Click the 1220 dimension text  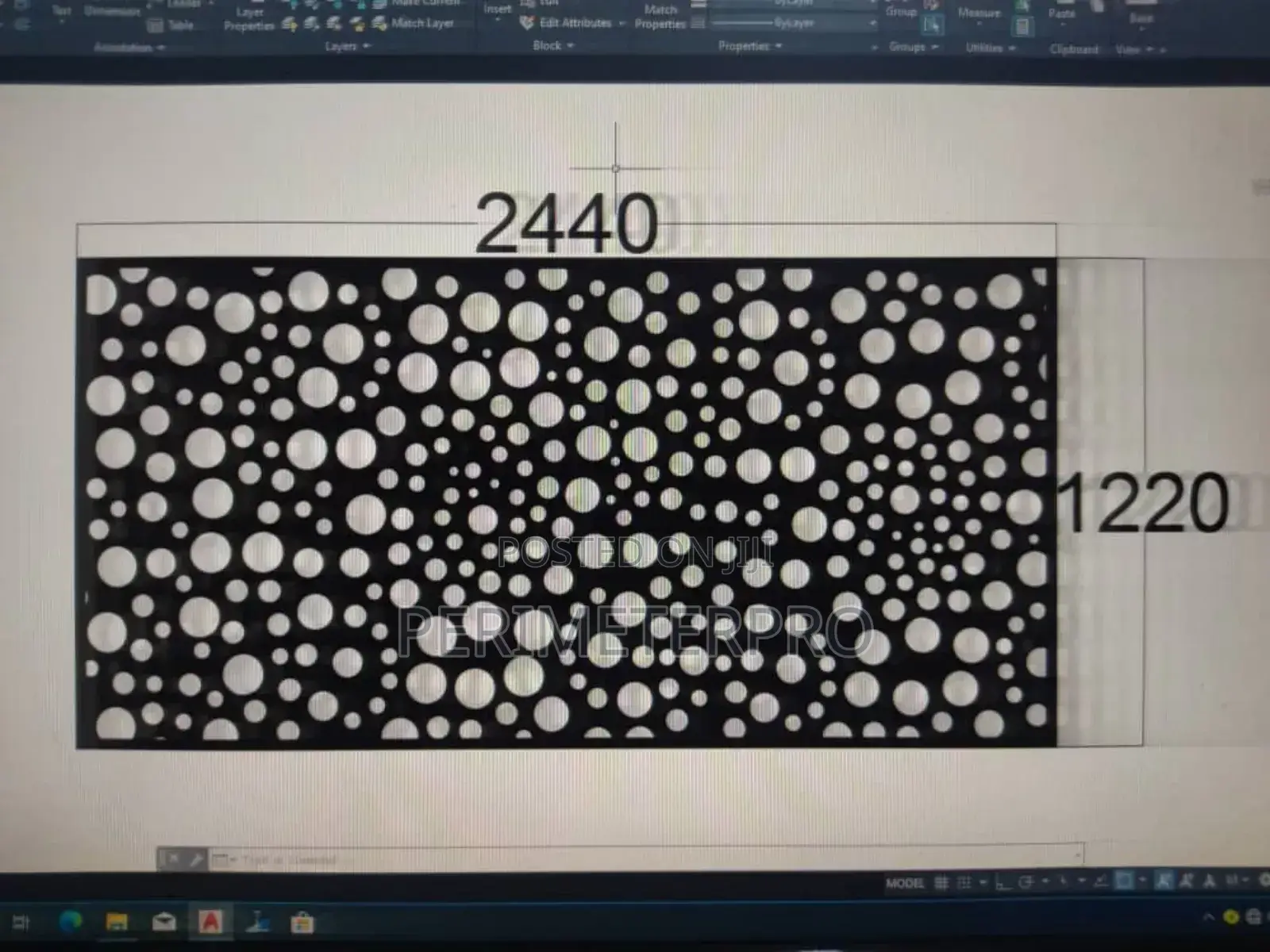[x=1144, y=503]
